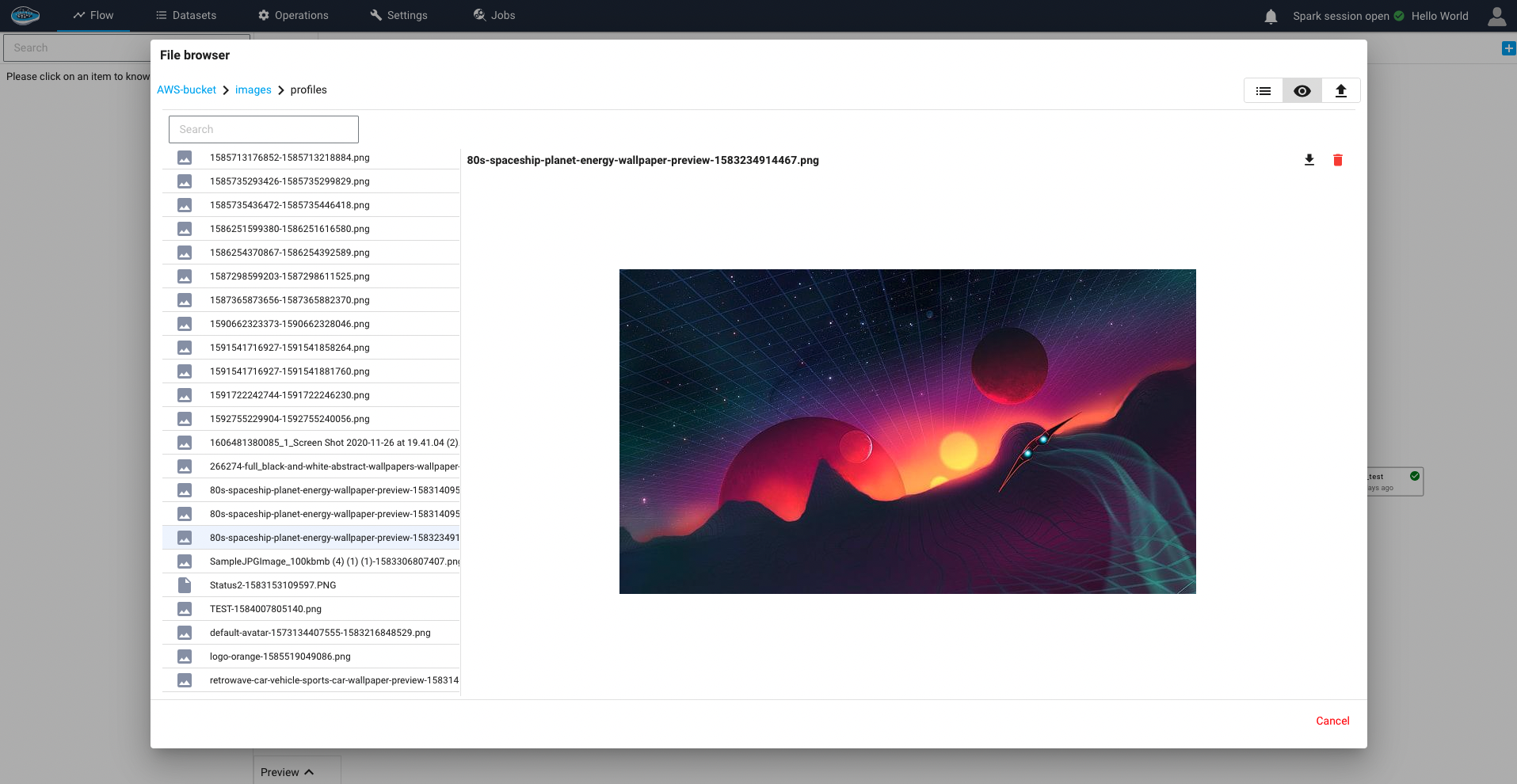
Task: Select the Status2-1583153109597.PNG file
Action: click(x=273, y=585)
